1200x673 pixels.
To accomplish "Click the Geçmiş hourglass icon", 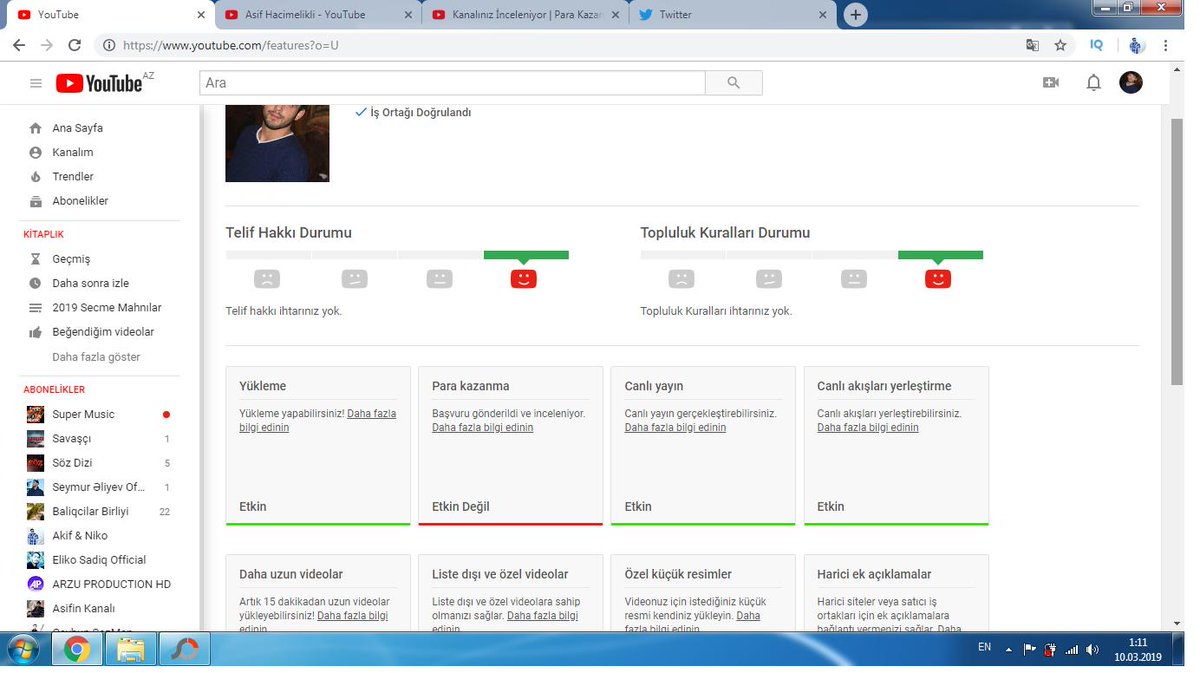I will pyautogui.click(x=36, y=259).
